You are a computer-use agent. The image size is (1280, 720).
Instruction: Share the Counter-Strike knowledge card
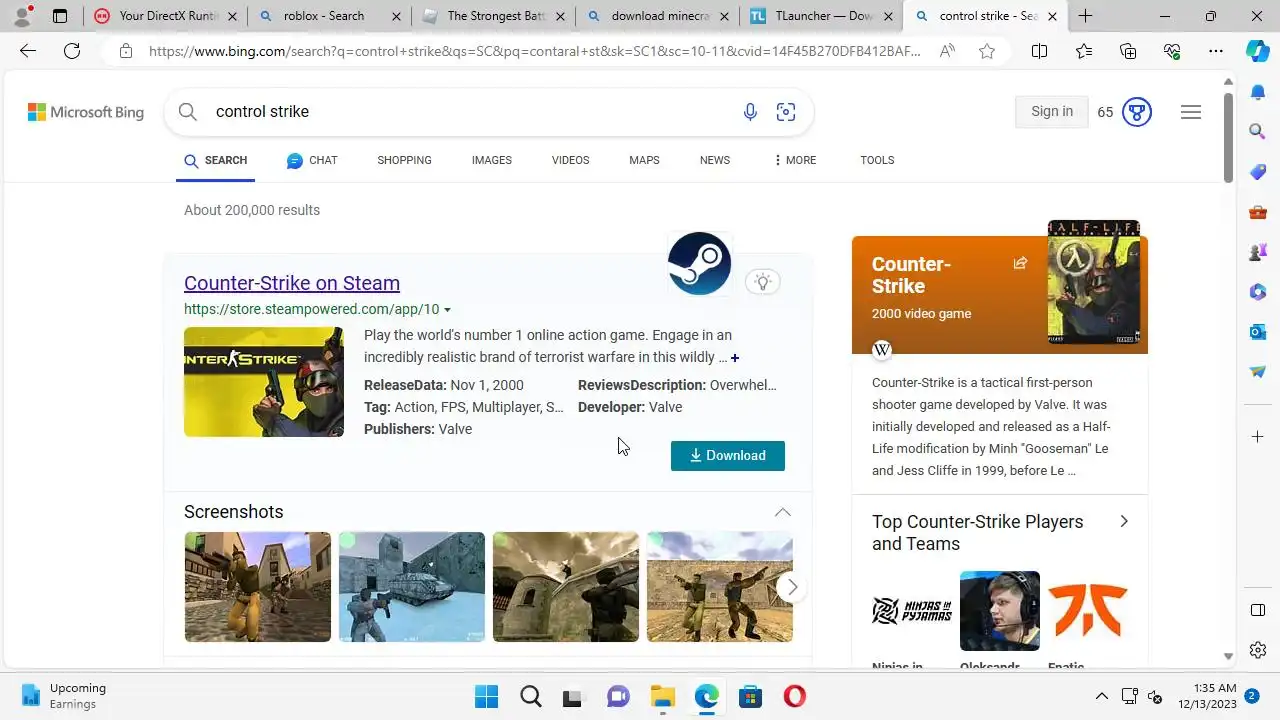tap(1020, 263)
